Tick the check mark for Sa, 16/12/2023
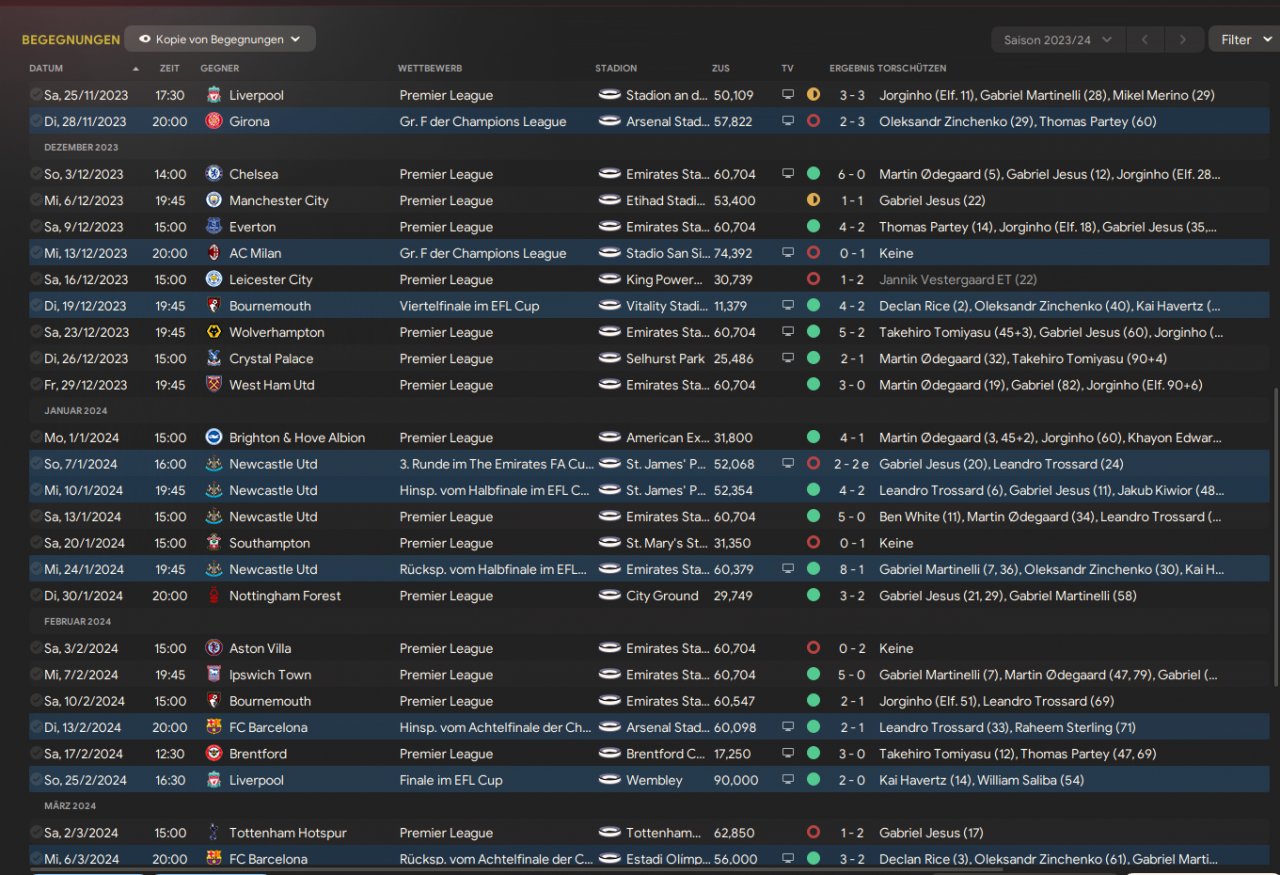The height and width of the screenshot is (875, 1280). pos(36,279)
